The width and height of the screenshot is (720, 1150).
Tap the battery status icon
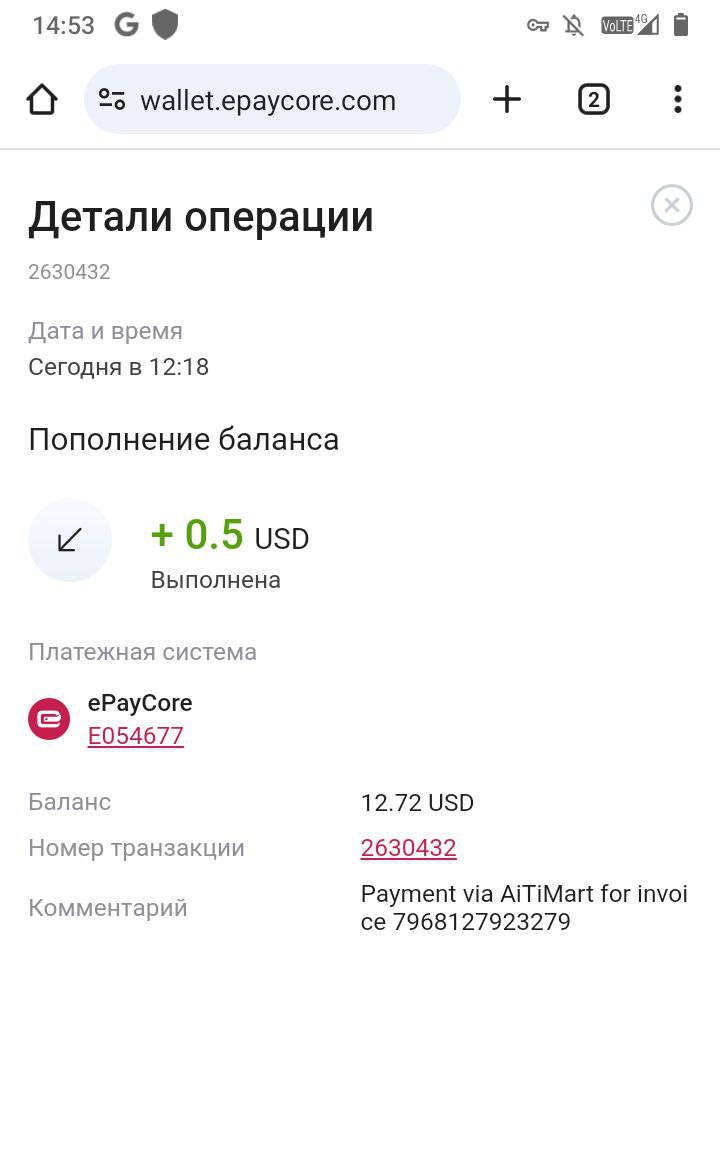680,25
